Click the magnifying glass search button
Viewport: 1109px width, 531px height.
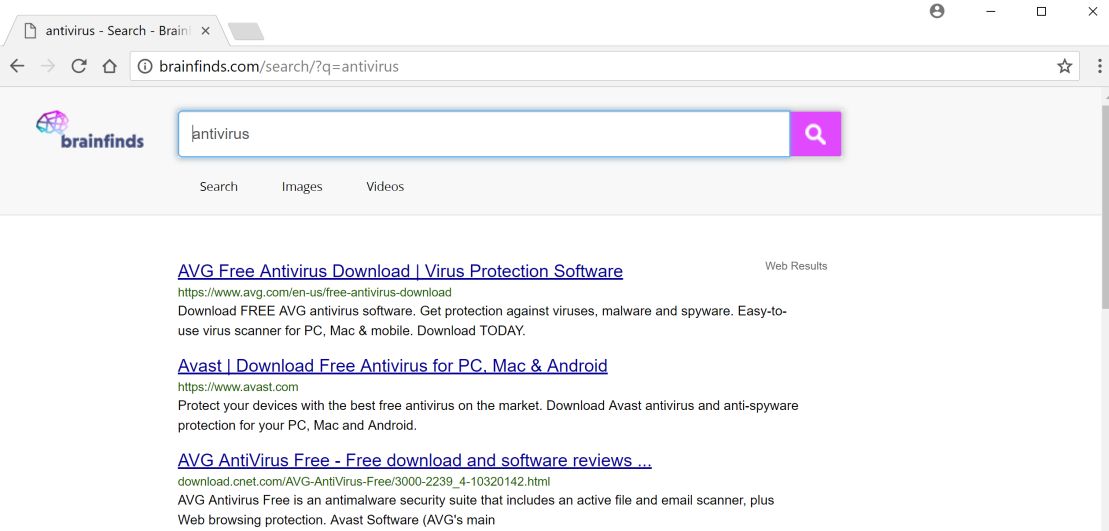[815, 134]
